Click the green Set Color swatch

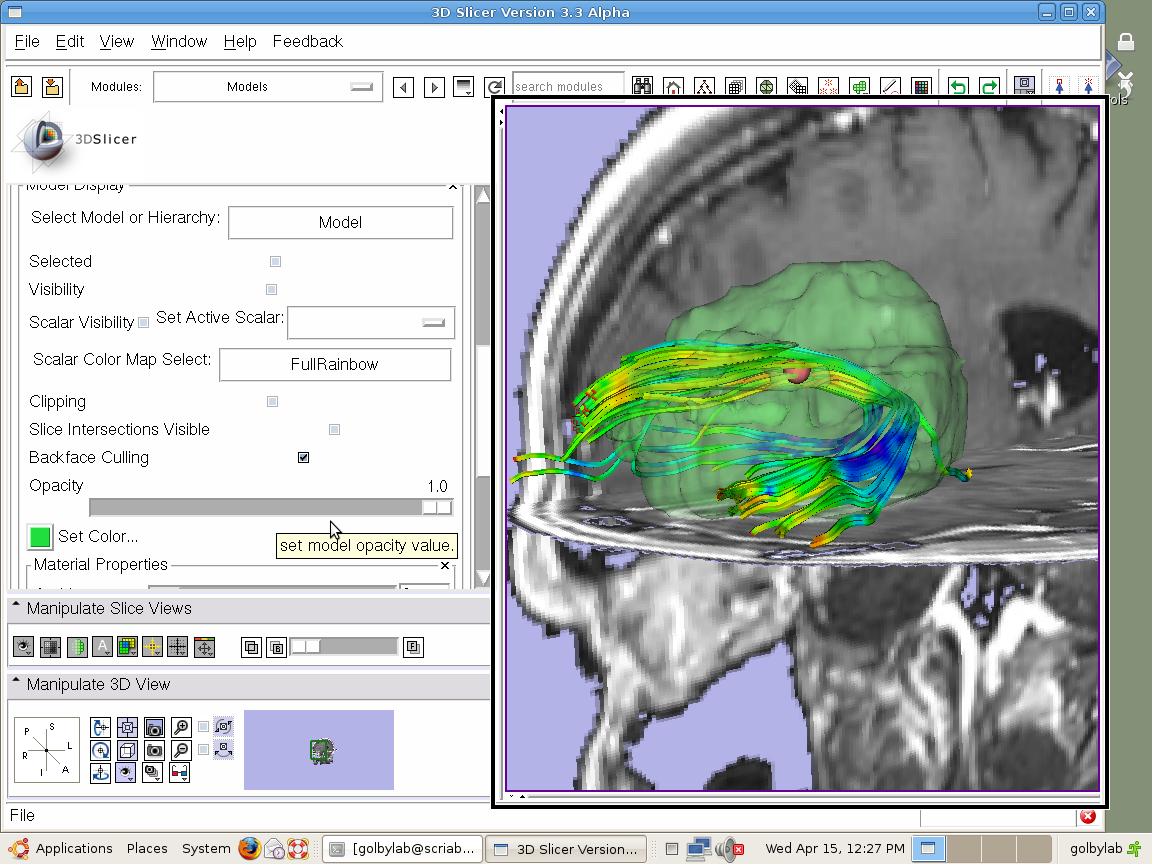[40, 537]
